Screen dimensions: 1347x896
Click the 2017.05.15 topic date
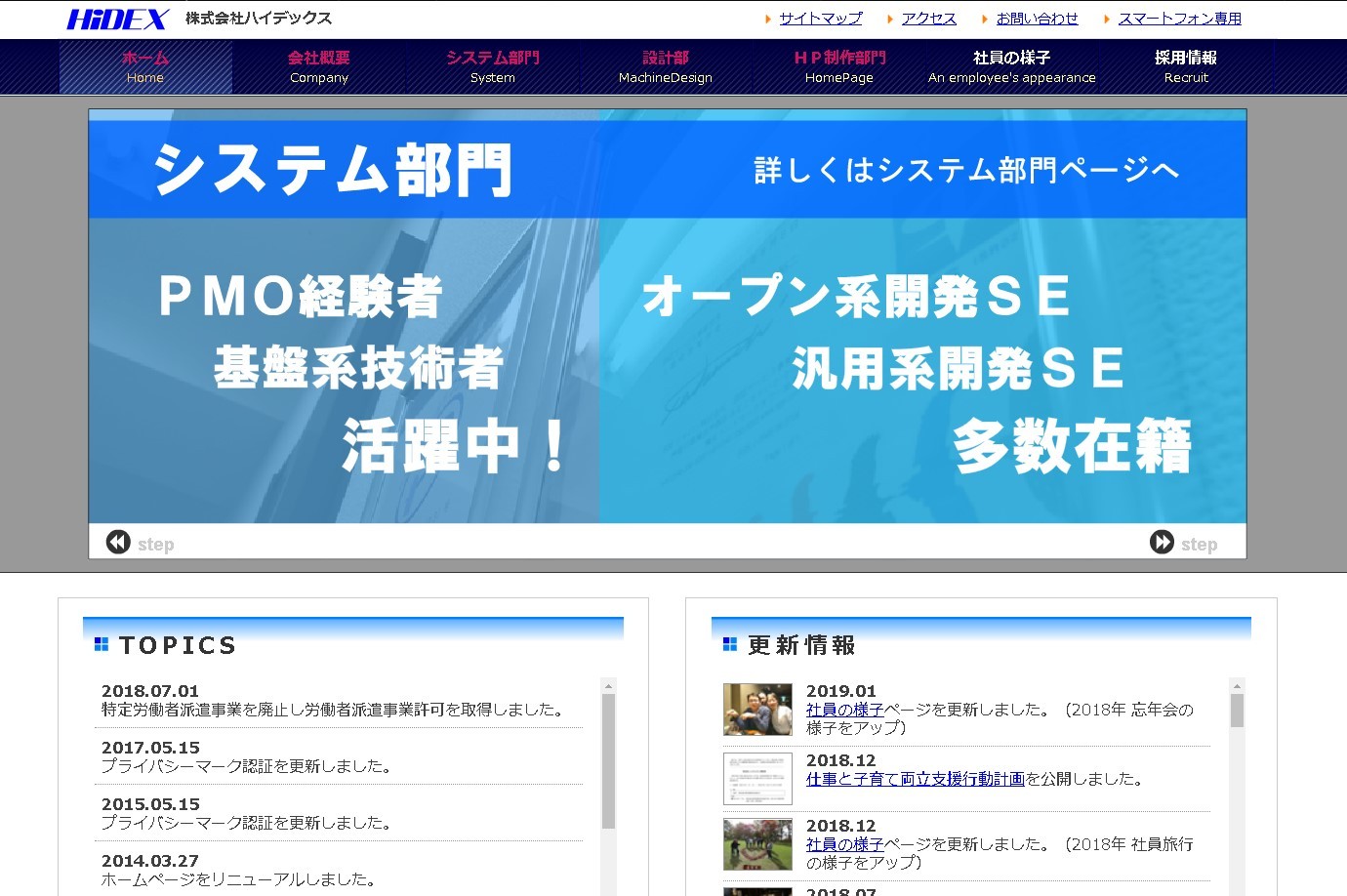150,748
